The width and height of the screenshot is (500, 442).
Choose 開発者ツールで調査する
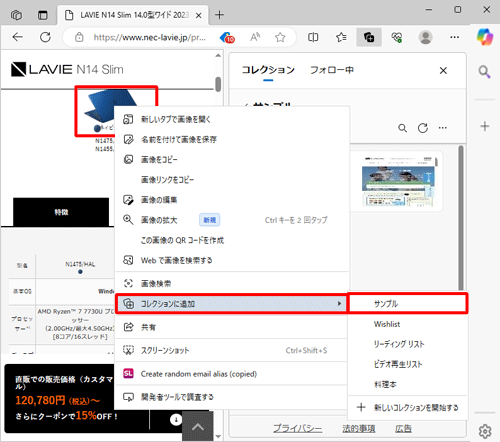(232, 397)
